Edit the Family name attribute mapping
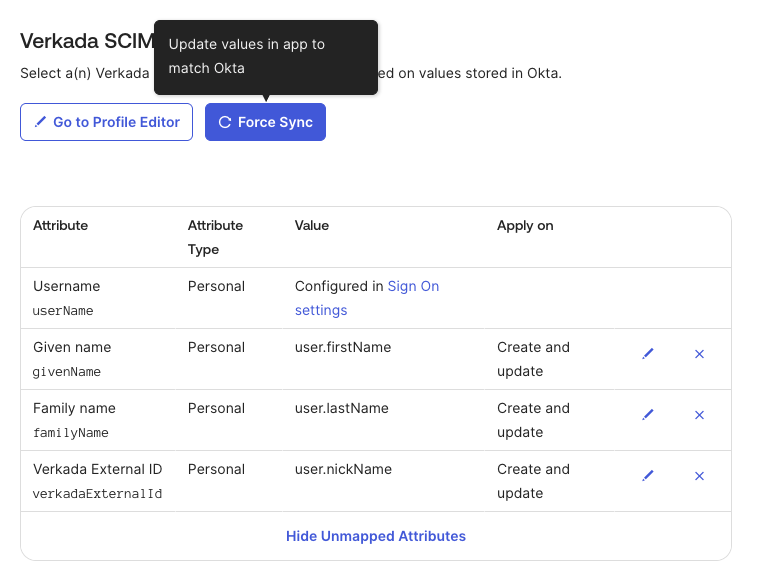The image size is (761, 567). click(x=647, y=415)
